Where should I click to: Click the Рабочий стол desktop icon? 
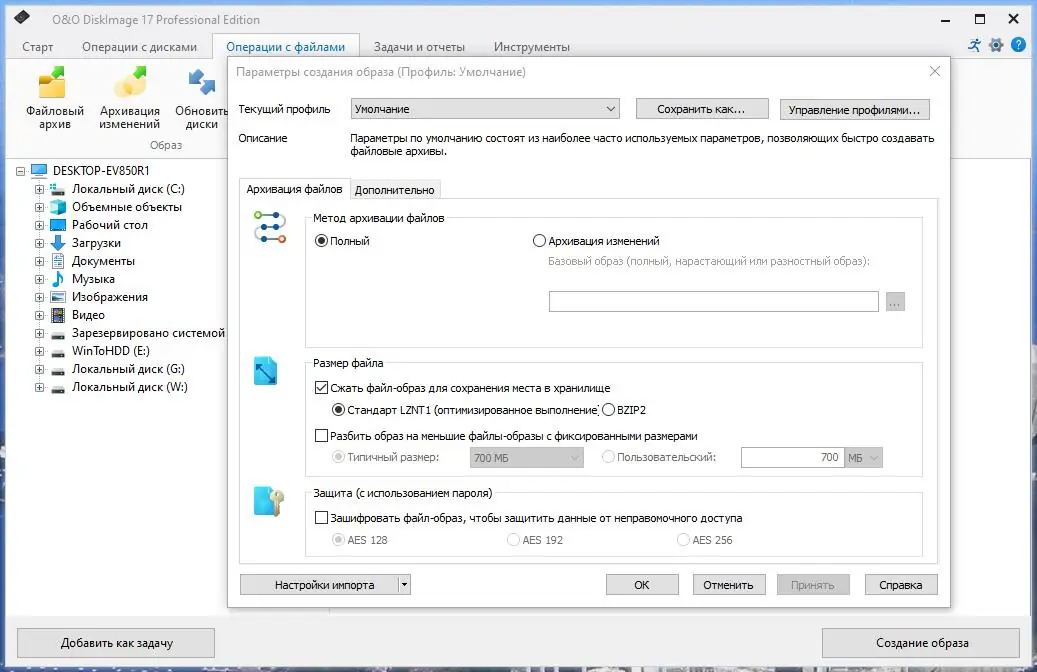coord(58,225)
